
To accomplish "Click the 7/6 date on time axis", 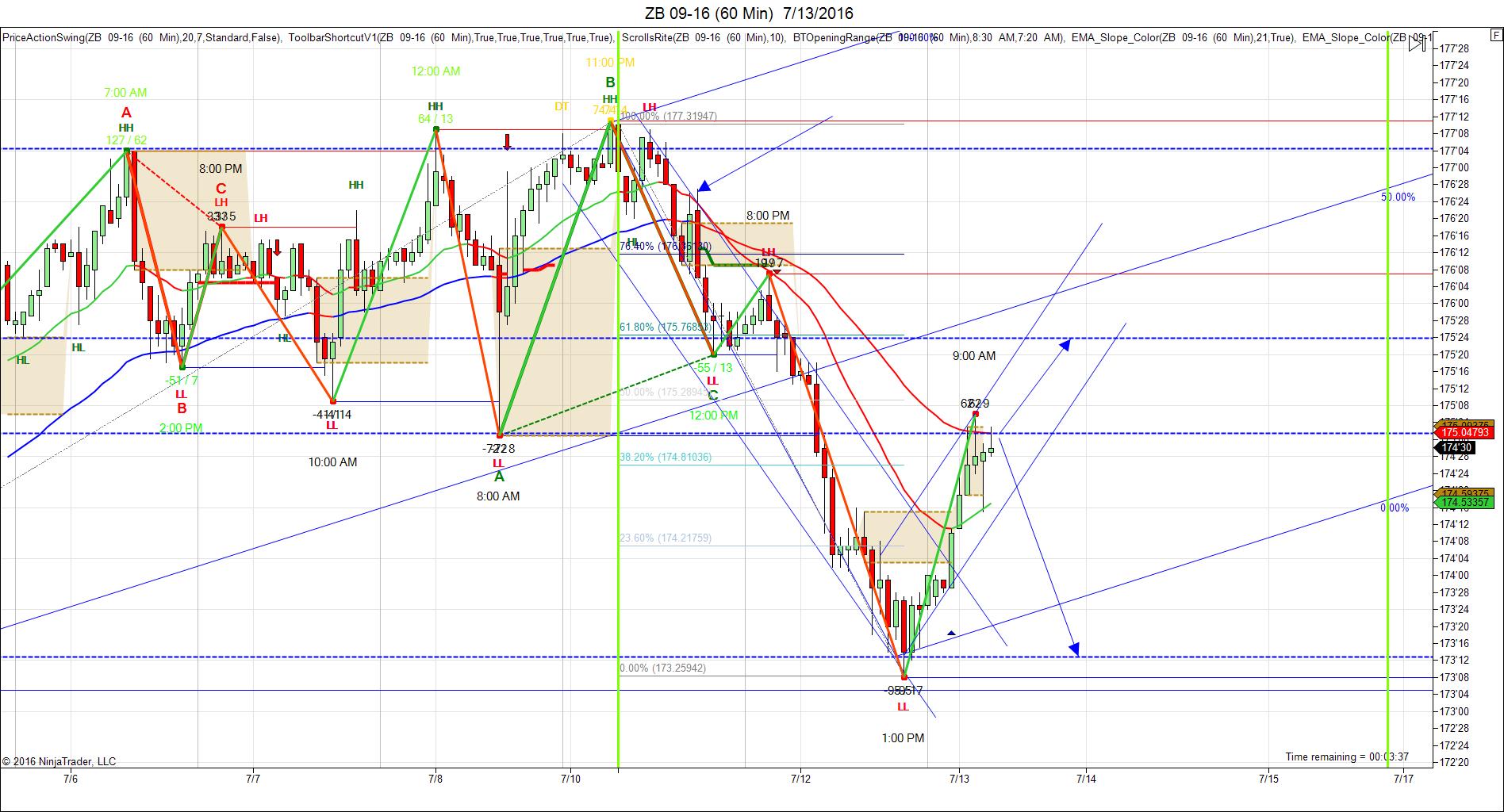I will click(x=70, y=779).
